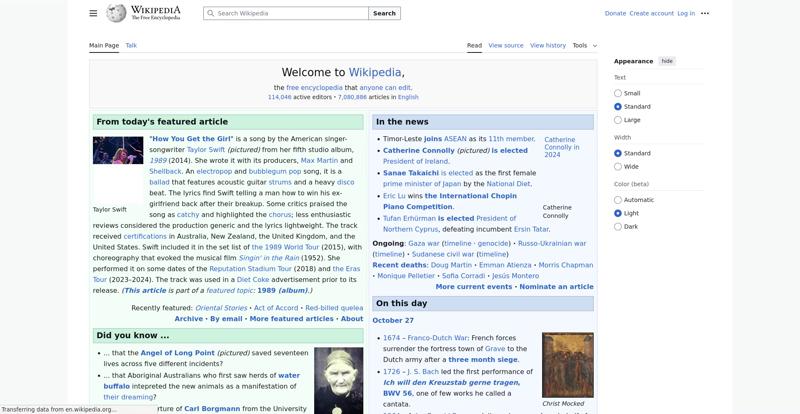
Task: Select Small text size option
Action: tap(618, 93)
